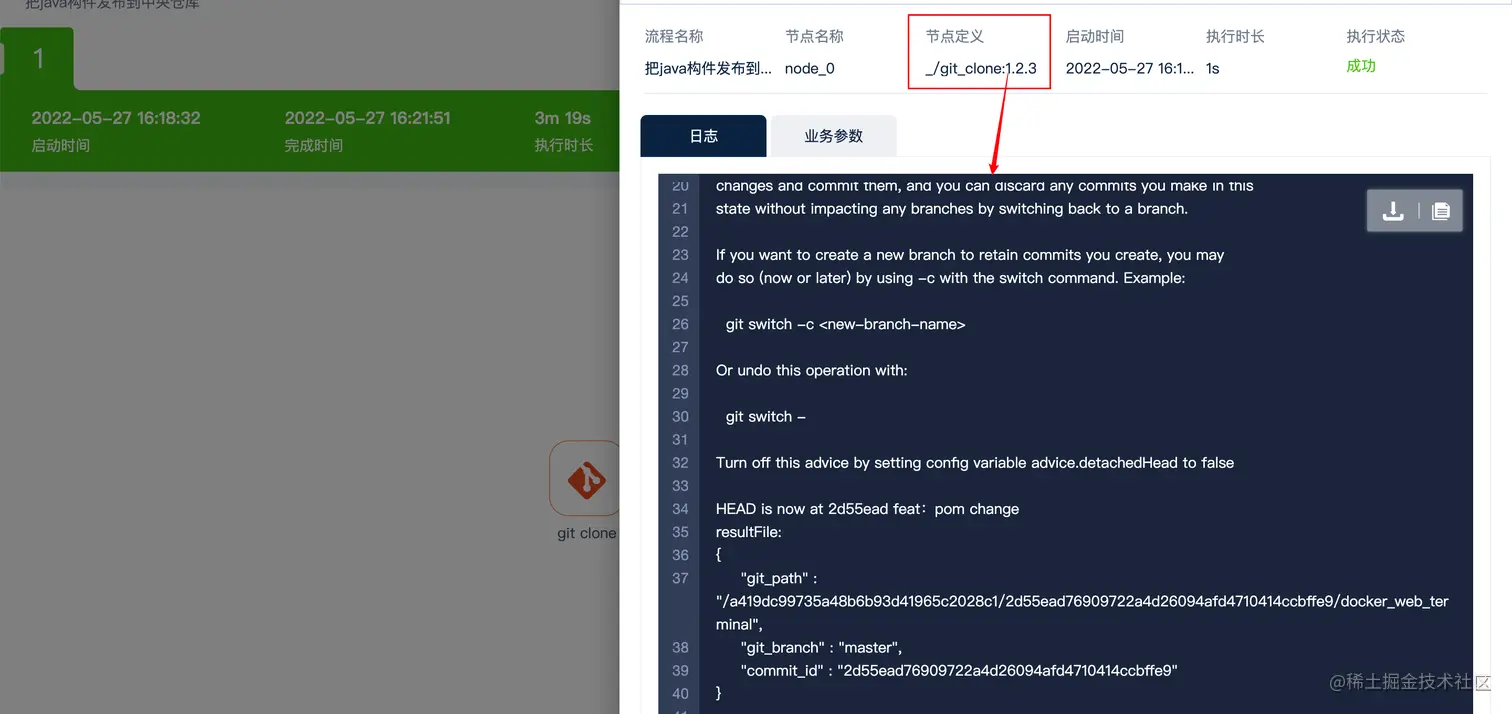This screenshot has height=714, width=1512.
Task: Click the 3m 19s duration value
Action: click(x=562, y=118)
